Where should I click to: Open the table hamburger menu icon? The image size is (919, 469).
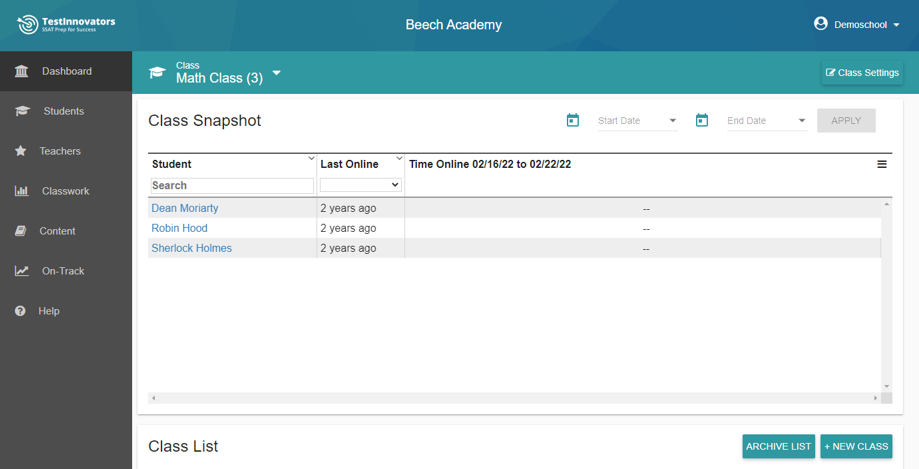881,164
